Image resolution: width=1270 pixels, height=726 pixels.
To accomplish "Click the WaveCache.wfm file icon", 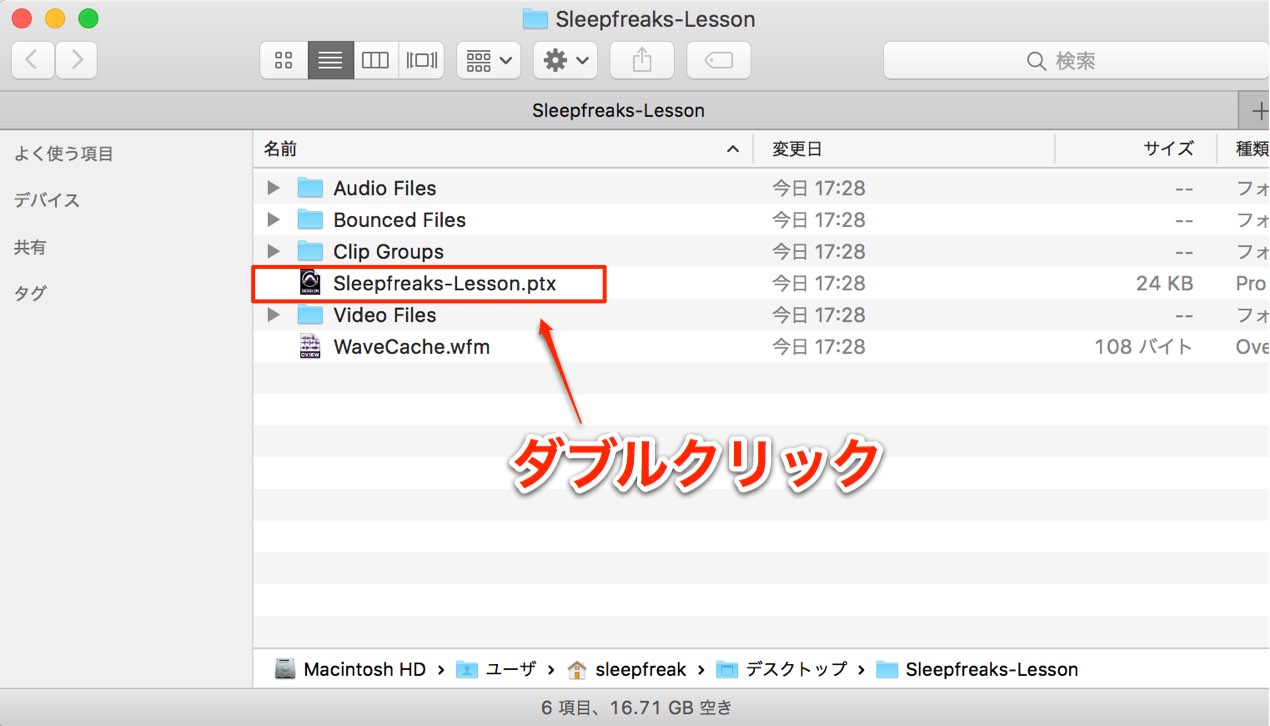I will 310,347.
